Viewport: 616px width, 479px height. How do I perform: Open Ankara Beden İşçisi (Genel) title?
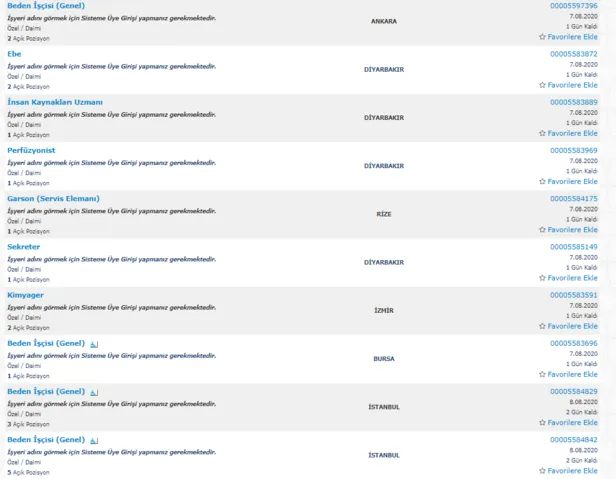pyautogui.click(x=46, y=6)
